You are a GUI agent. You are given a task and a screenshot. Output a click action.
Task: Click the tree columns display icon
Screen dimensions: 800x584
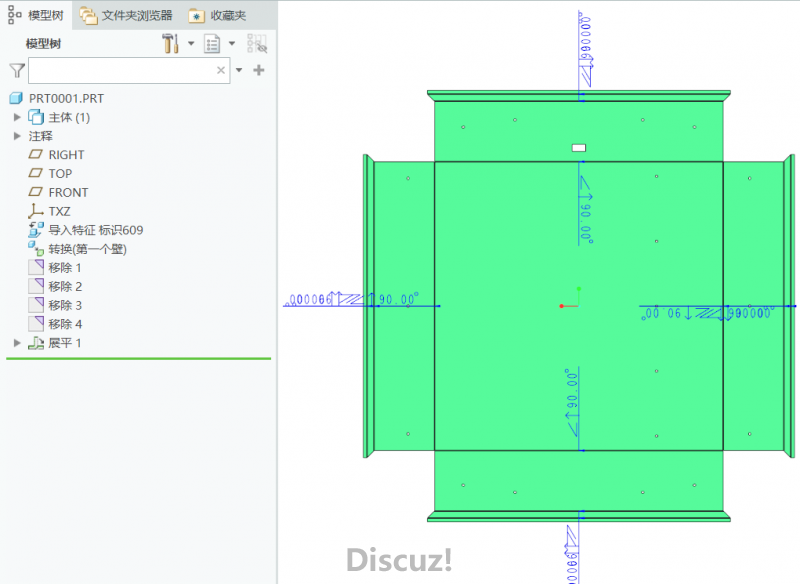(212, 44)
